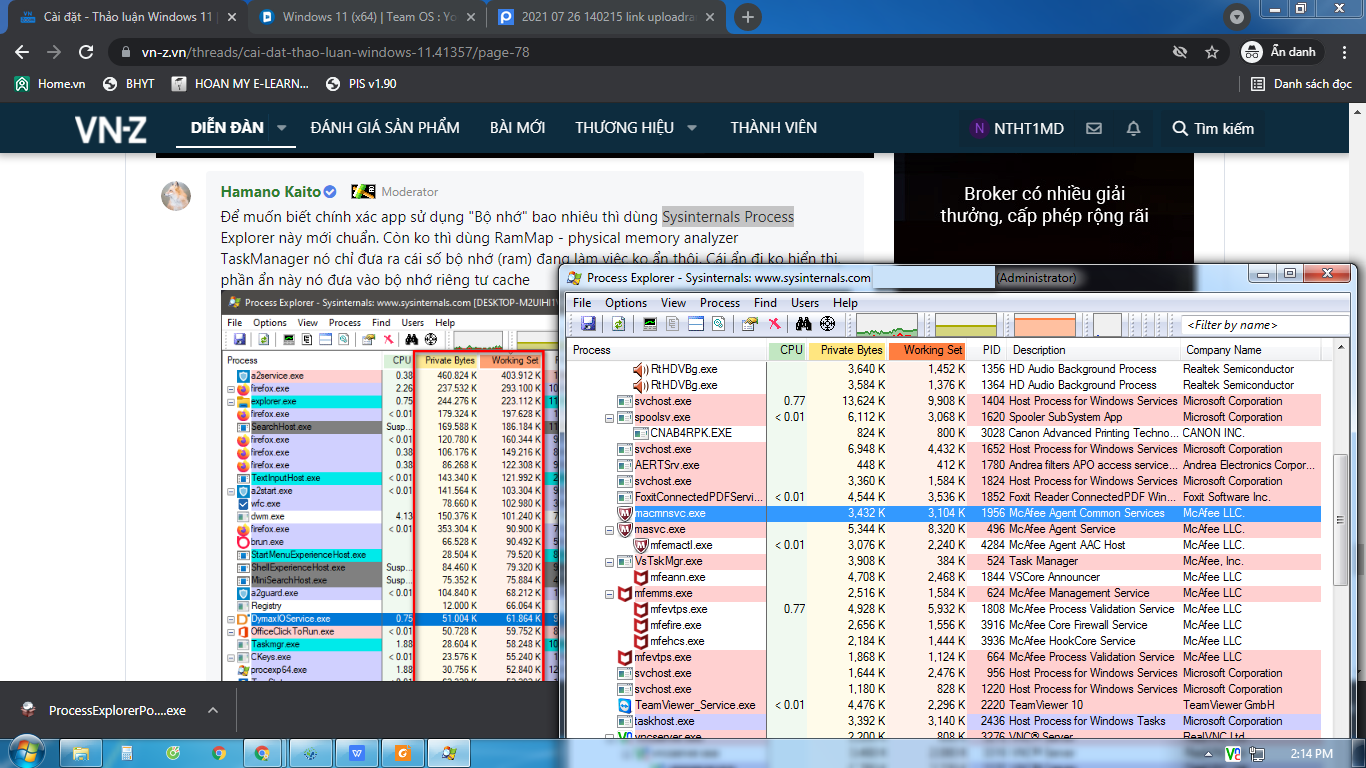Image resolution: width=1366 pixels, height=768 pixels.
Task: Click the Tìm kiếm search button
Action: pyautogui.click(x=1213, y=128)
